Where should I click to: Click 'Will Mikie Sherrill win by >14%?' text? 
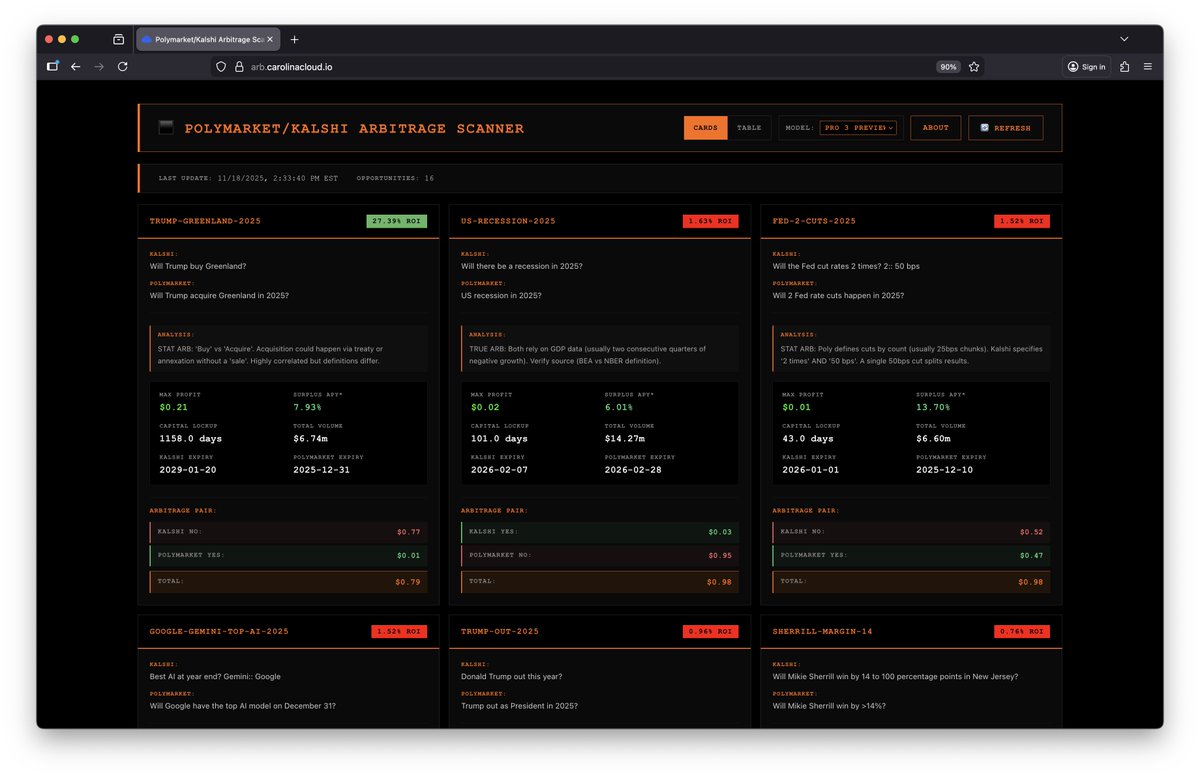[829, 706]
